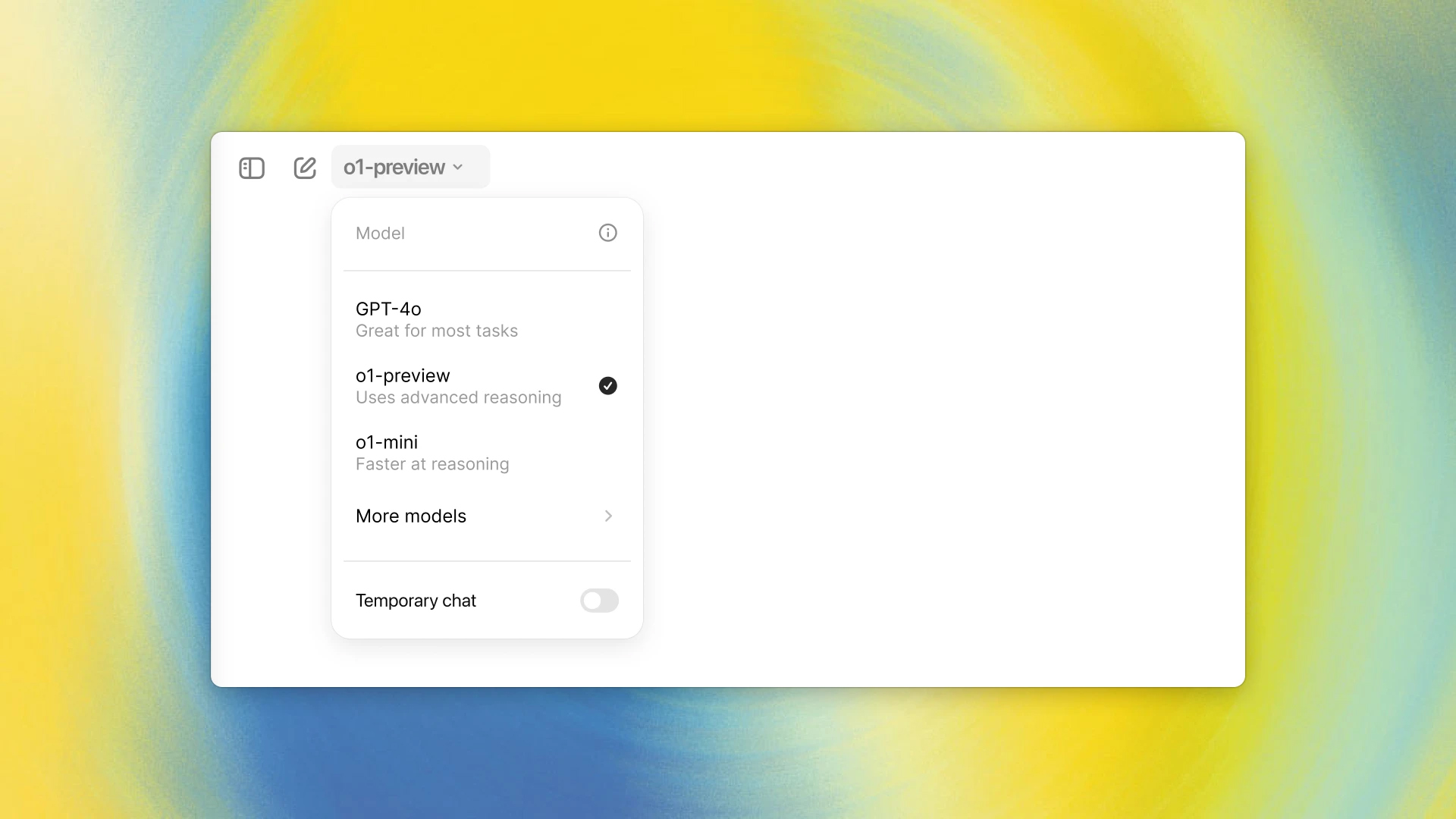Click the o1-mini faster reasoning option
Viewport: 1456px width, 819px height.
pyautogui.click(x=487, y=452)
